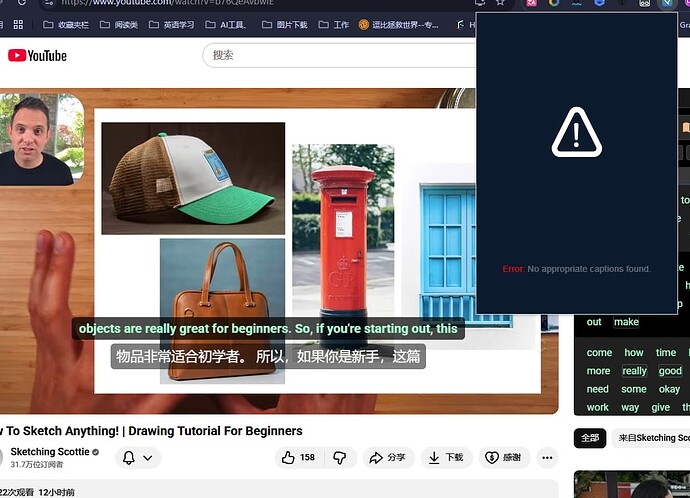690x498 pixels.
Task: Click the verified badge next to Sketching Scottie
Action: pos(95,452)
